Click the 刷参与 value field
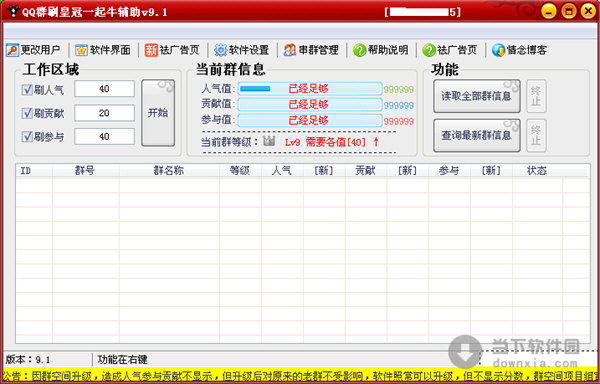 [104, 137]
